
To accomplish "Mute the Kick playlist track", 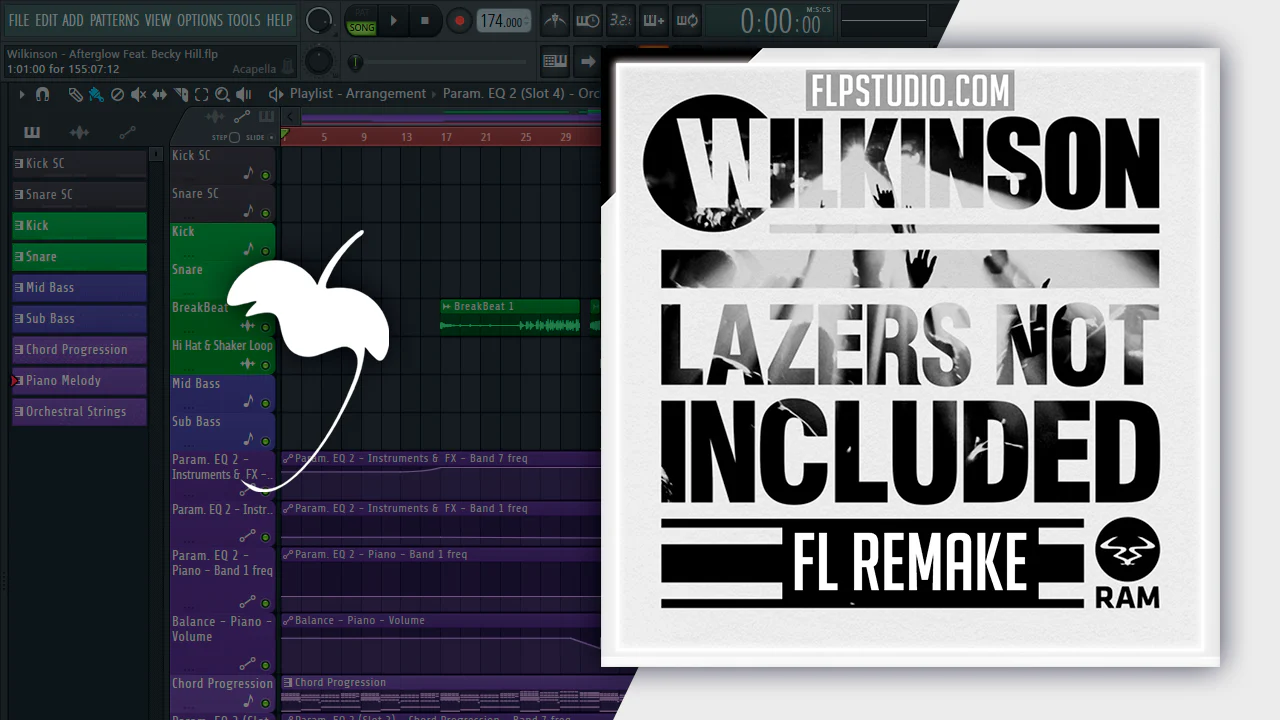I will click(266, 251).
